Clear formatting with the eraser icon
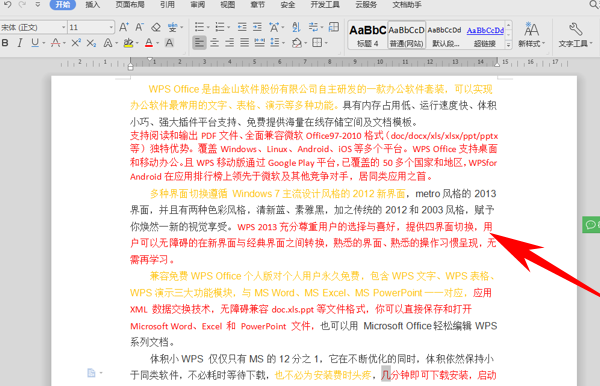 coord(156,27)
